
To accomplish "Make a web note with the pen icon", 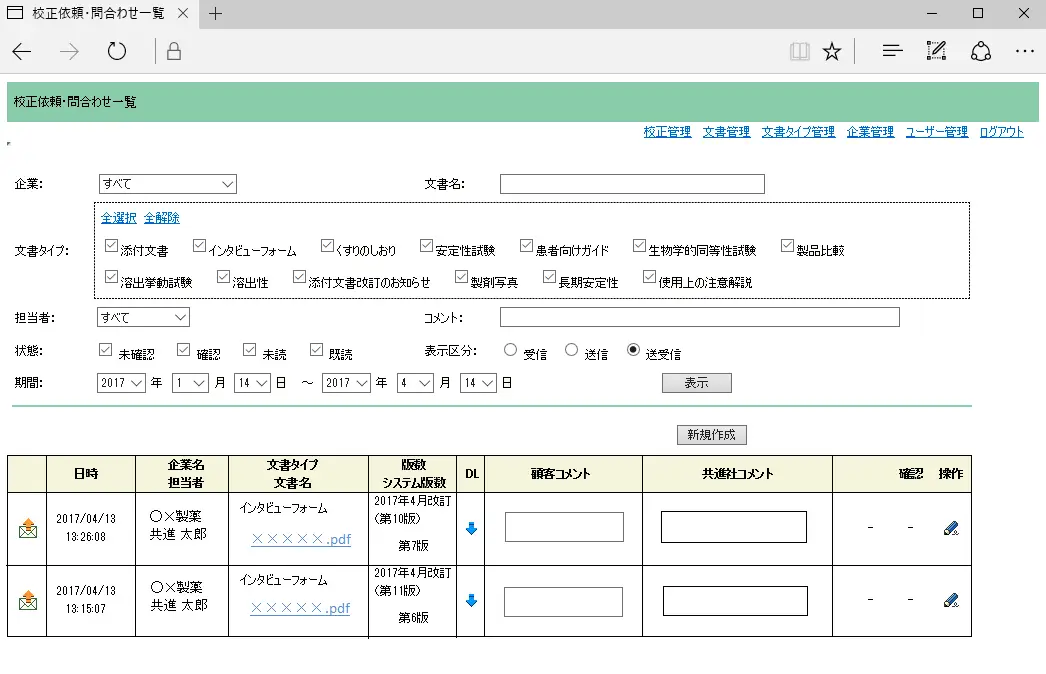I will (x=937, y=51).
